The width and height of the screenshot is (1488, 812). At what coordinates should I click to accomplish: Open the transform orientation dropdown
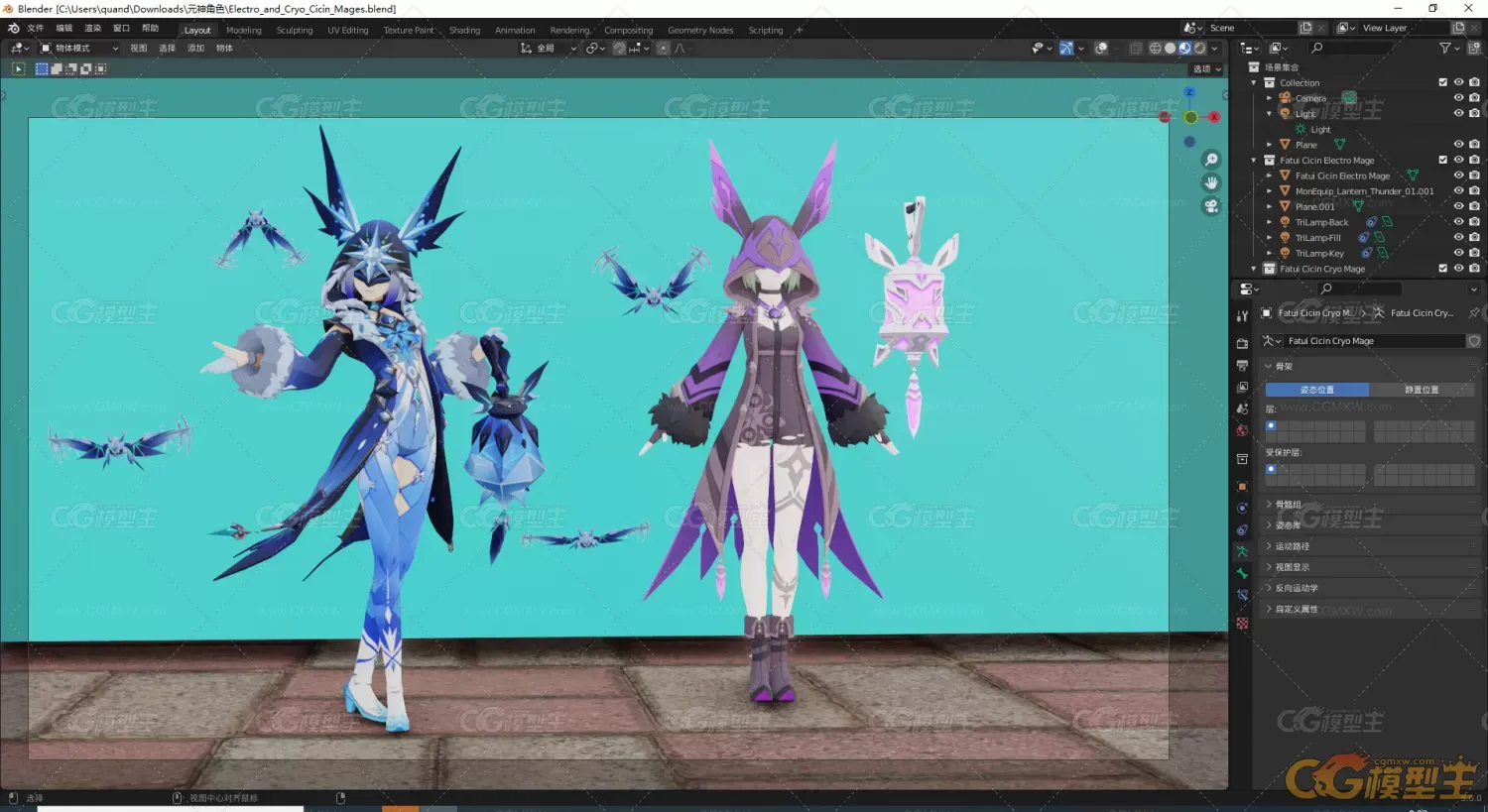[x=549, y=48]
